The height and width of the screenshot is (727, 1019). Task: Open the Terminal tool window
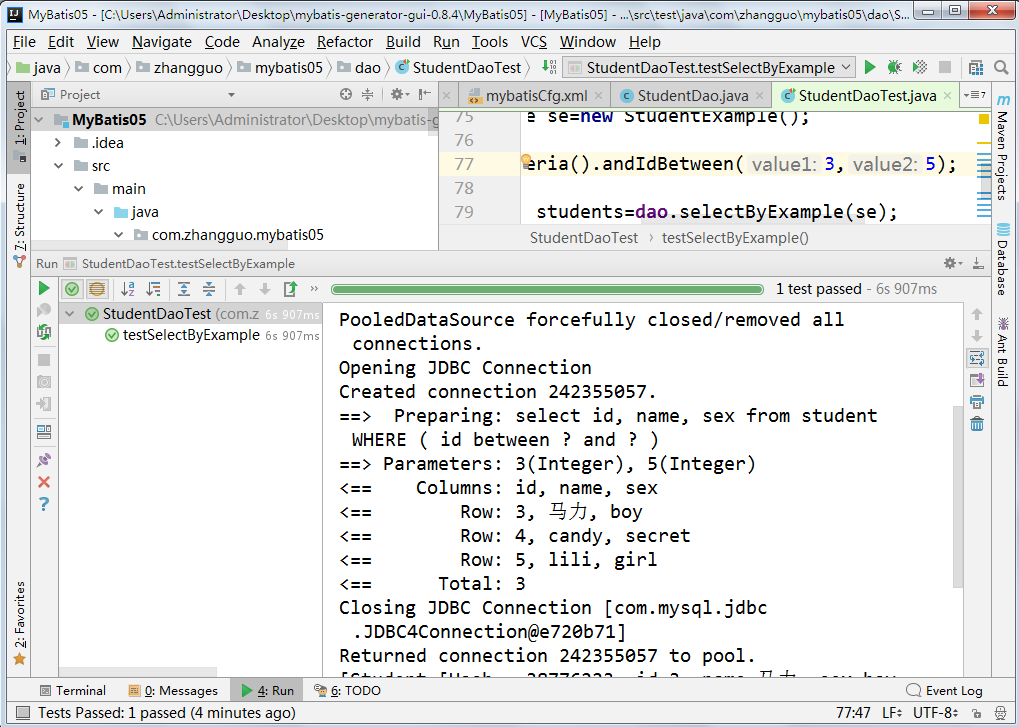click(x=73, y=690)
